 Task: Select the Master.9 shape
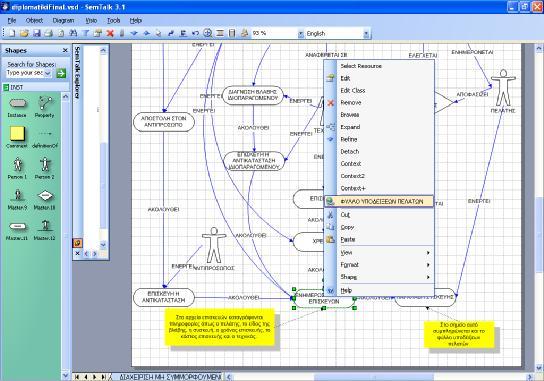(17, 199)
